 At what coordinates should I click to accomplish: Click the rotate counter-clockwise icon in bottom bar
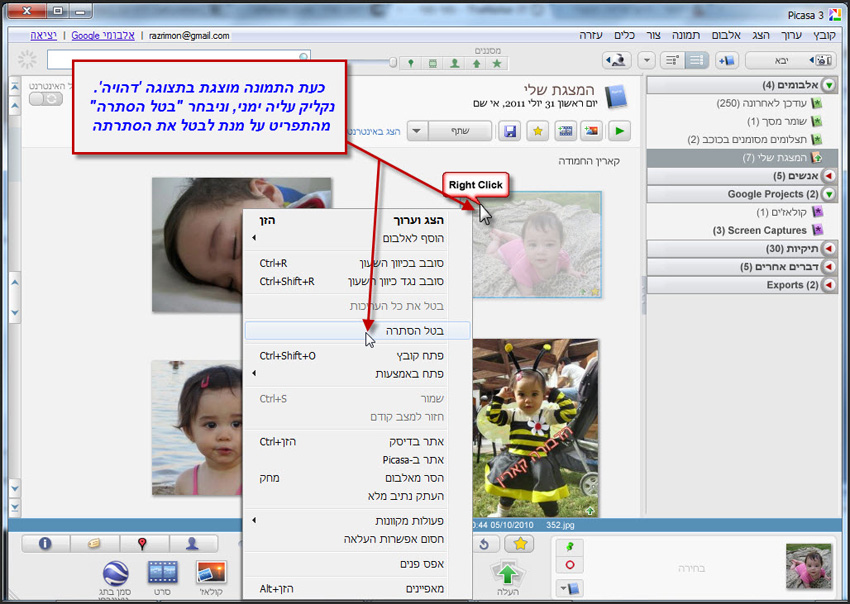pos(485,543)
